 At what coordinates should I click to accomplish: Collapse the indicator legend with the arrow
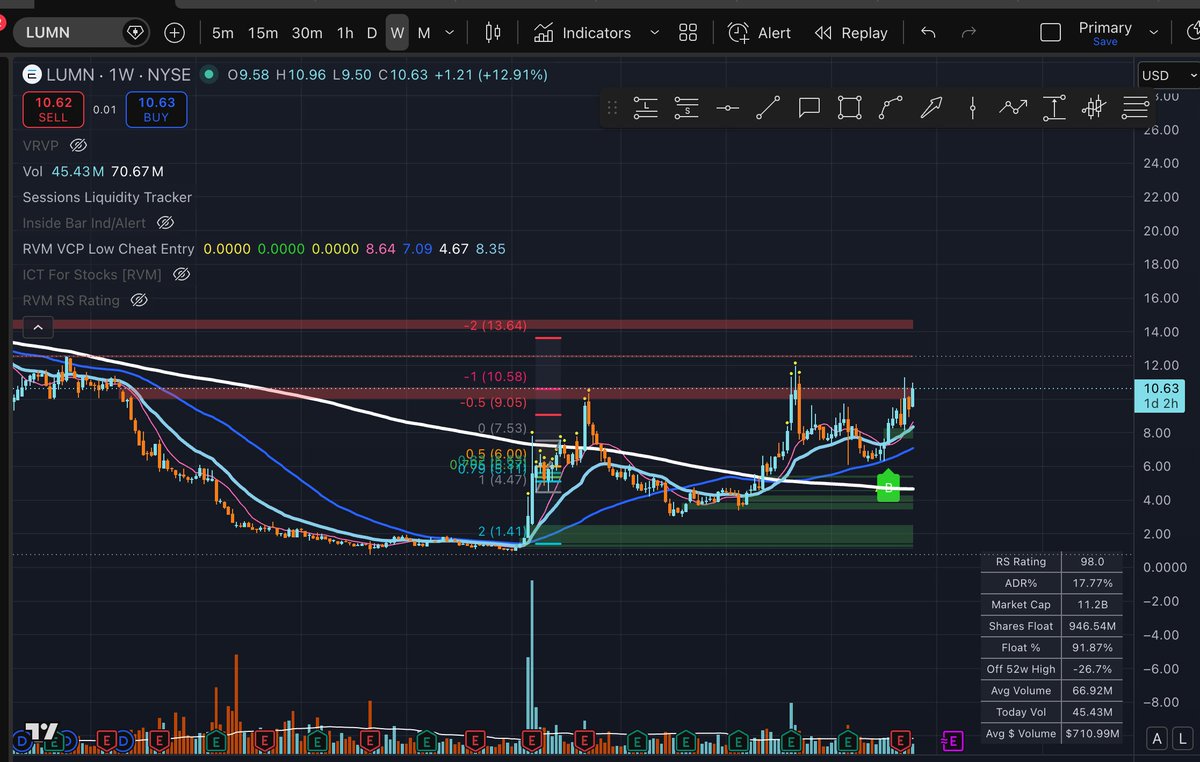coord(37,327)
